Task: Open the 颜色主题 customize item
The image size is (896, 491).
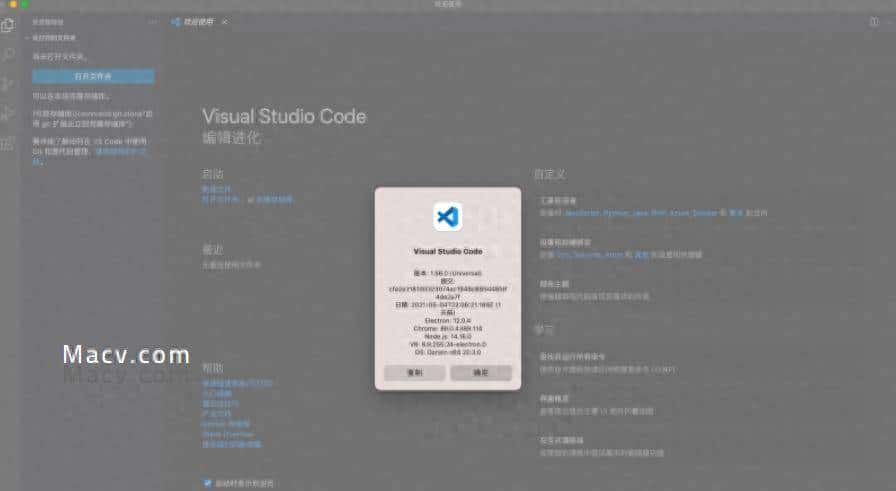Action: pyautogui.click(x=554, y=284)
